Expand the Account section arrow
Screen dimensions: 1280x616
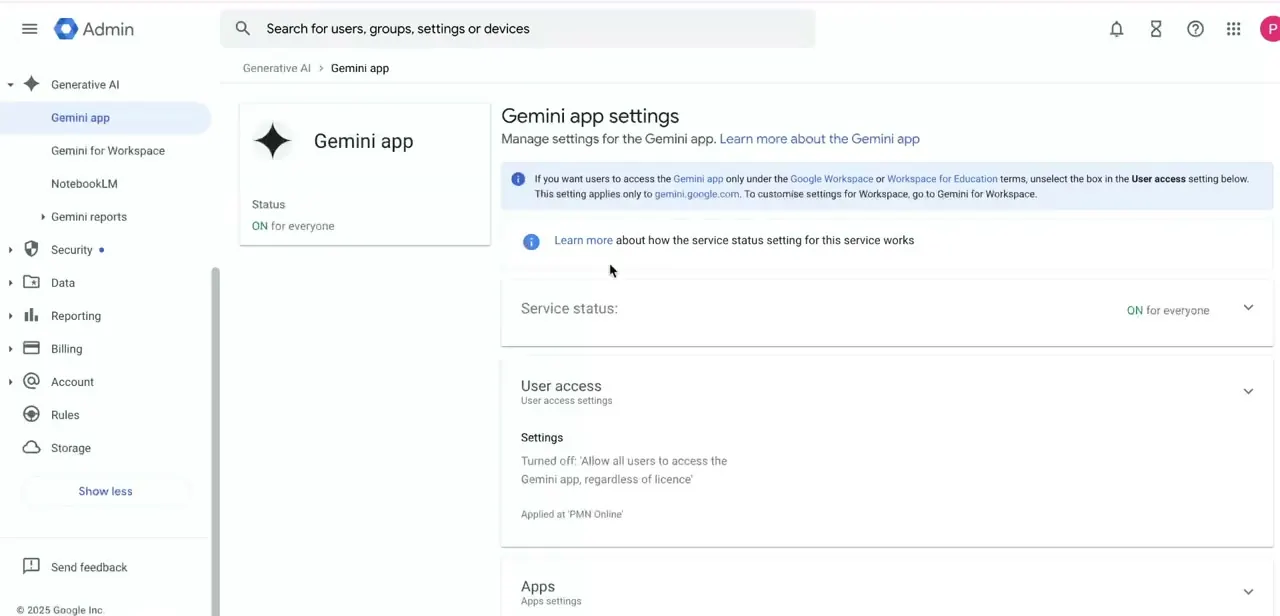pyautogui.click(x=10, y=382)
